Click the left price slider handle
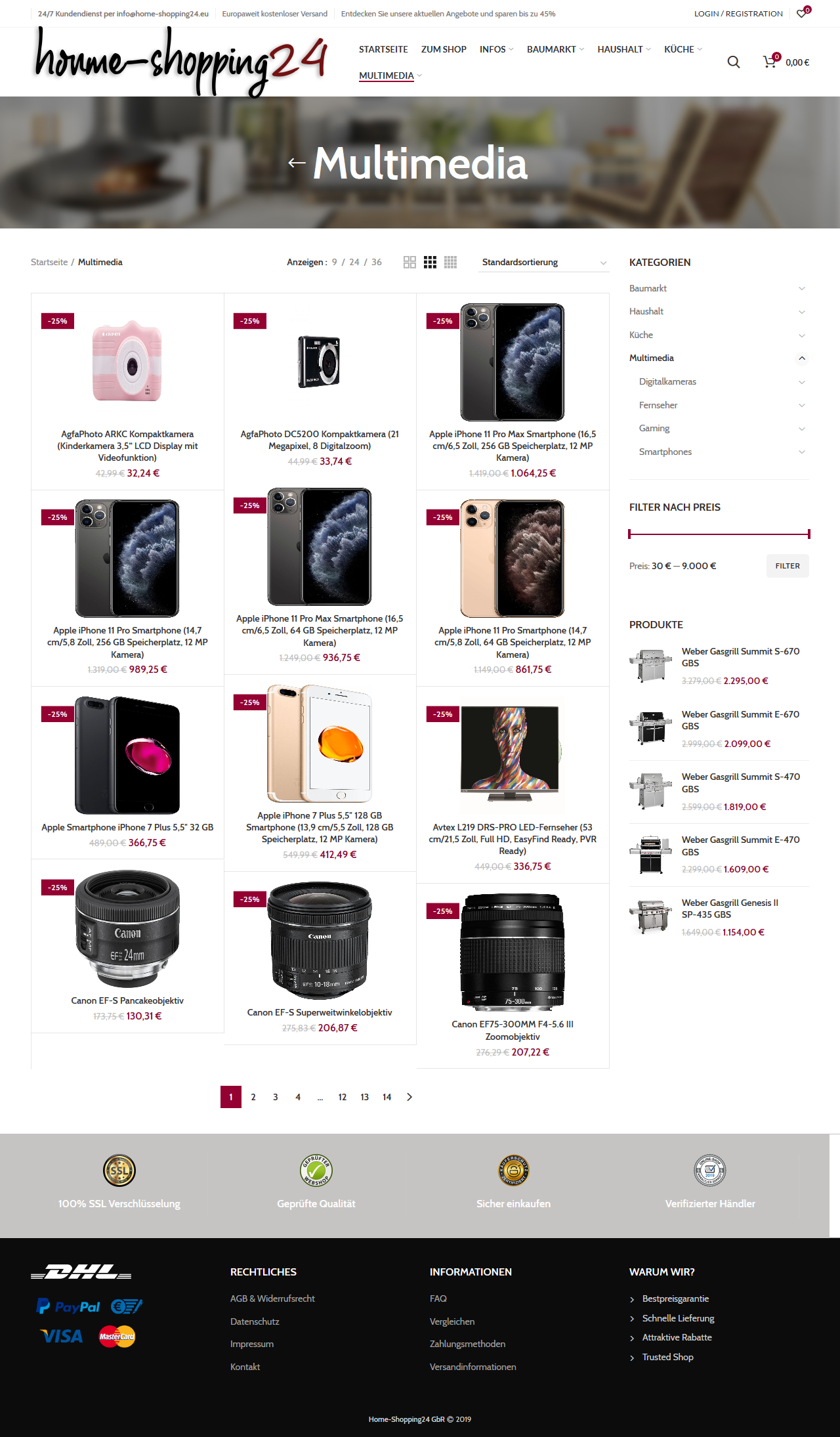This screenshot has height=1437, width=840. point(629,534)
